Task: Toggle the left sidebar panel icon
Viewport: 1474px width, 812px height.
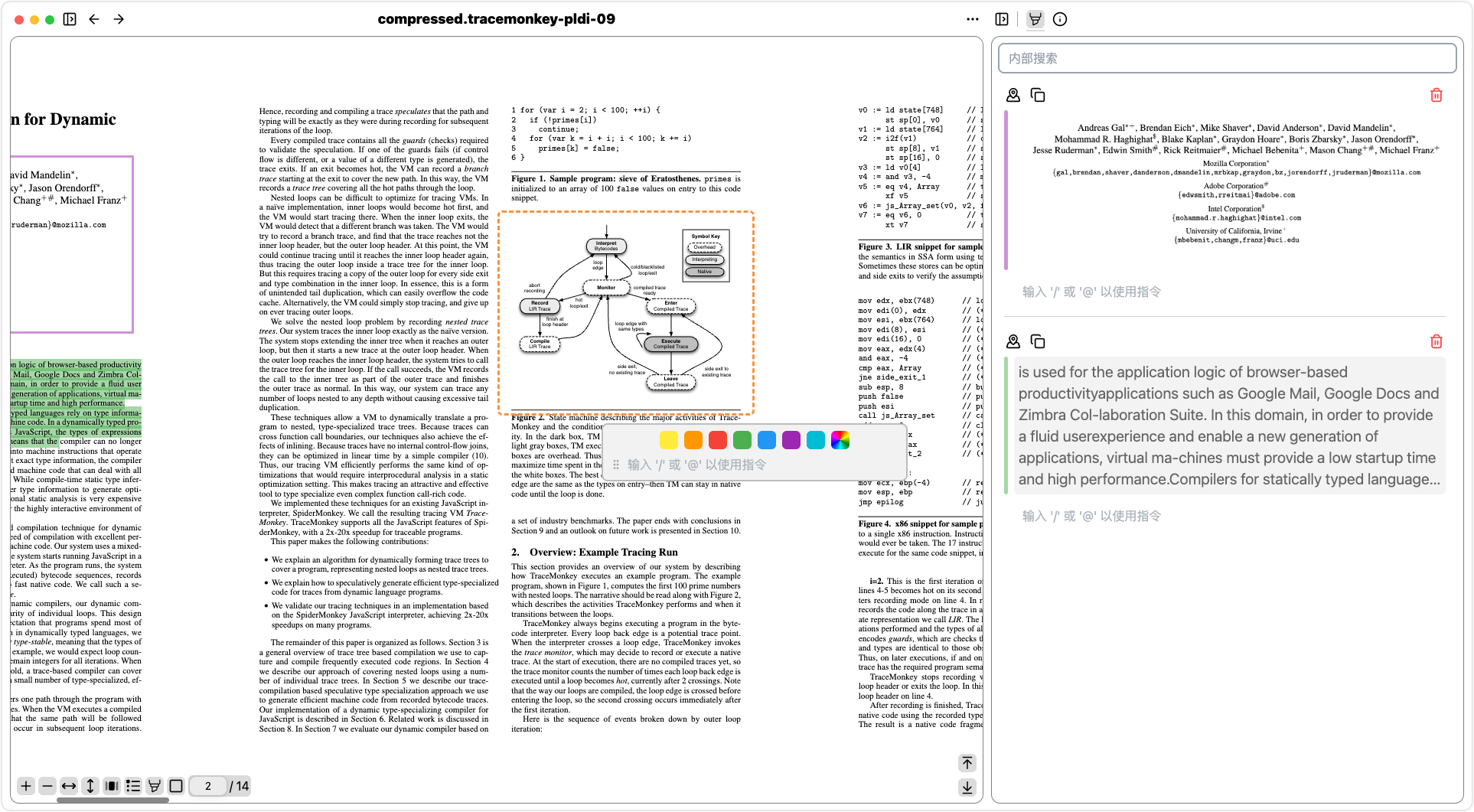Action: 70,19
